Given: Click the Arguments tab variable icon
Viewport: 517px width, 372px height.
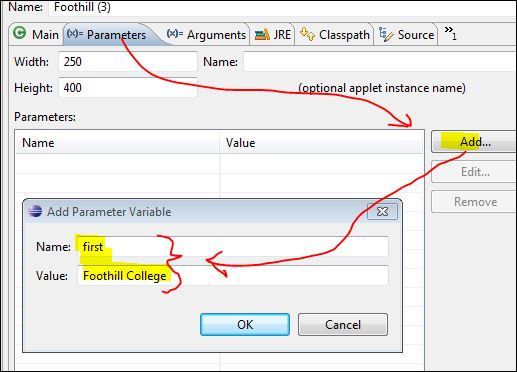Looking at the screenshot, I should [175, 34].
